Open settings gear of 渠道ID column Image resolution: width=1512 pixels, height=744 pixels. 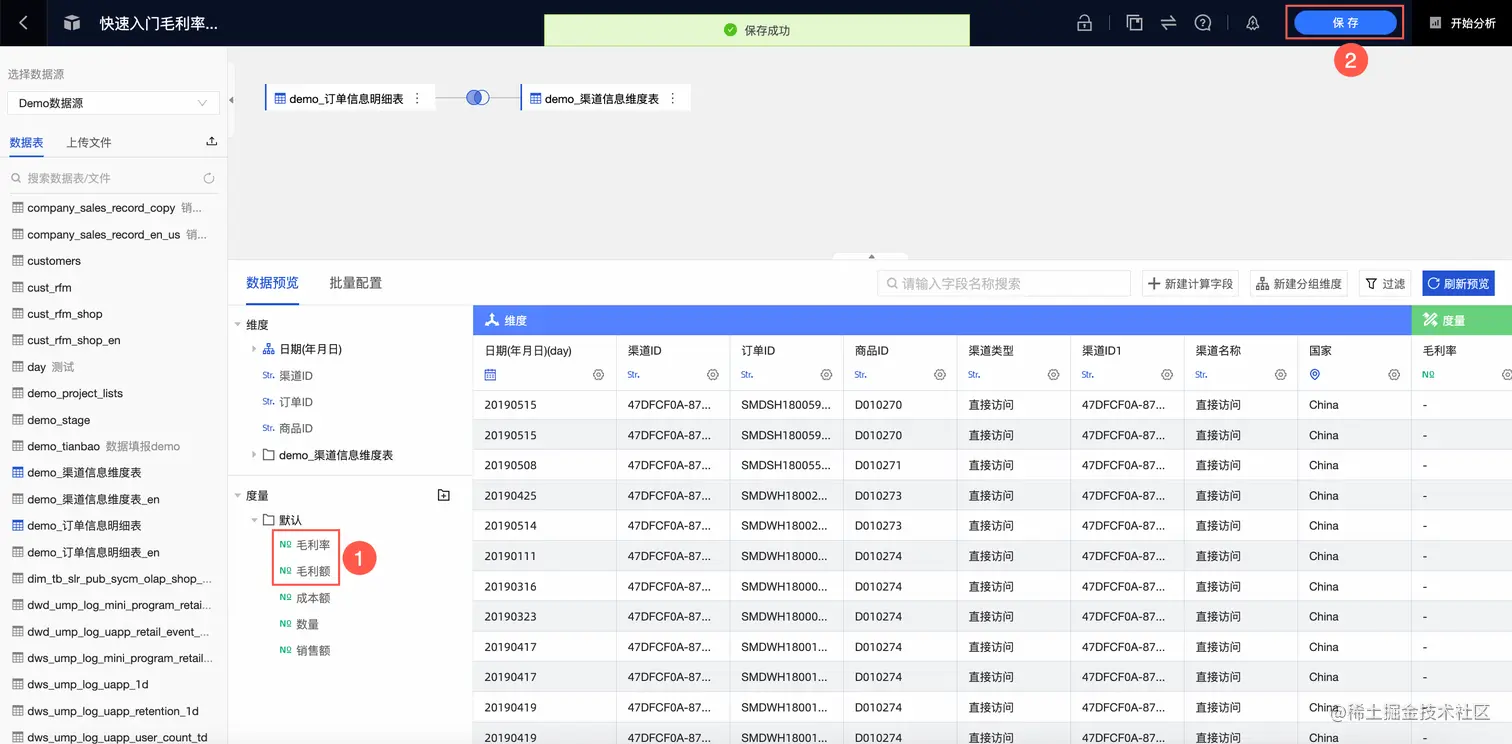(712, 374)
